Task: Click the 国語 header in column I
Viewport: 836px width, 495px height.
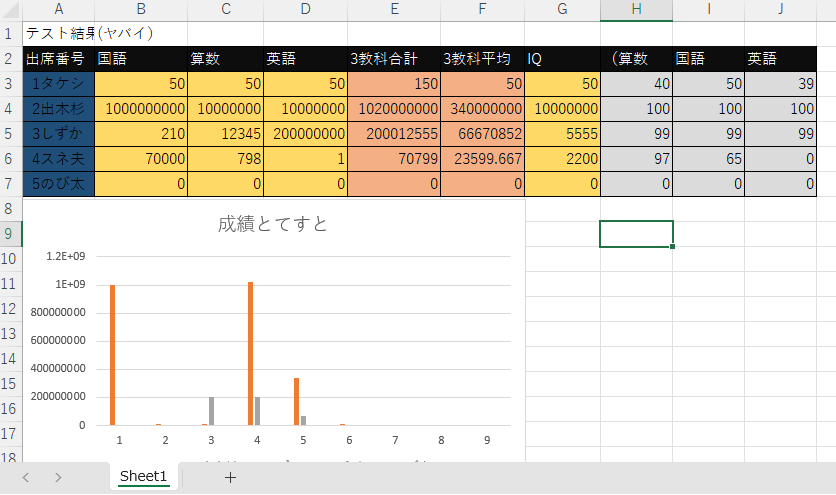Action: 709,59
